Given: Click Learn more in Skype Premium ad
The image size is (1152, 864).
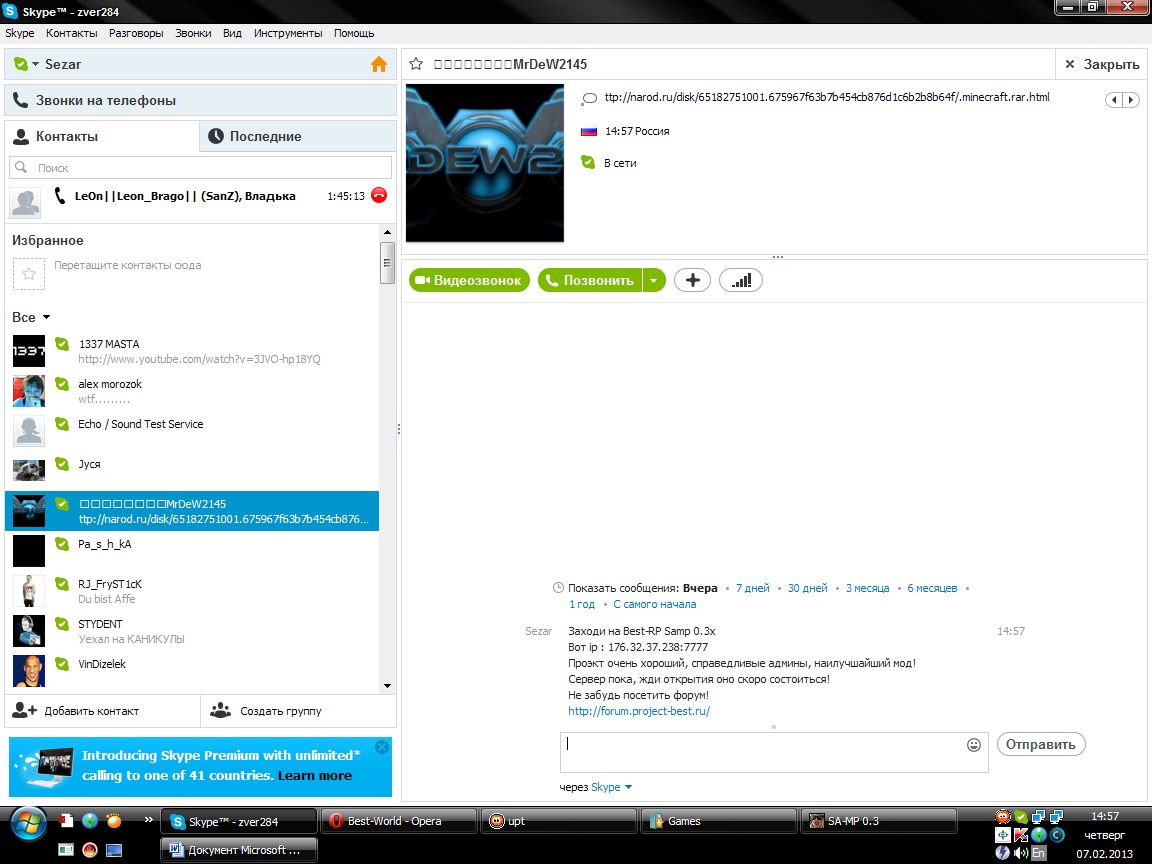Looking at the screenshot, I should click(314, 775).
